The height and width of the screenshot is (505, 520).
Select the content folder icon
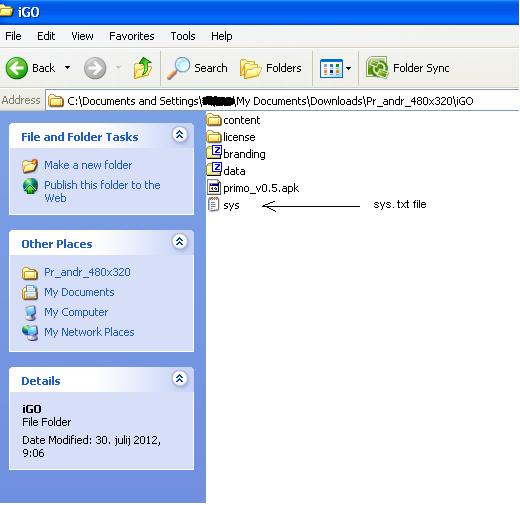(x=214, y=120)
